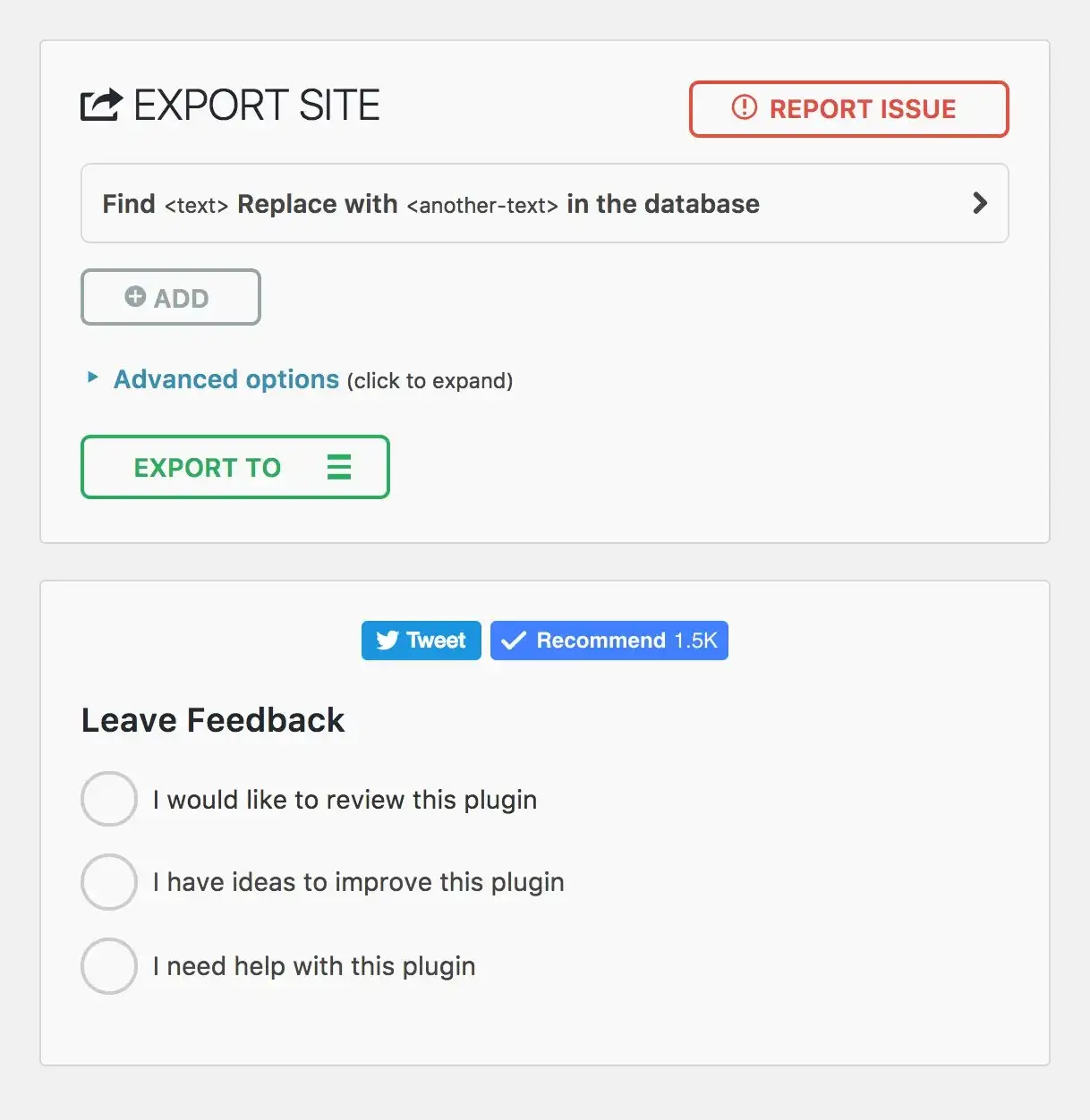Click the Twitter bird icon on the Tweet button
This screenshot has height=1120, width=1090.
coord(387,640)
